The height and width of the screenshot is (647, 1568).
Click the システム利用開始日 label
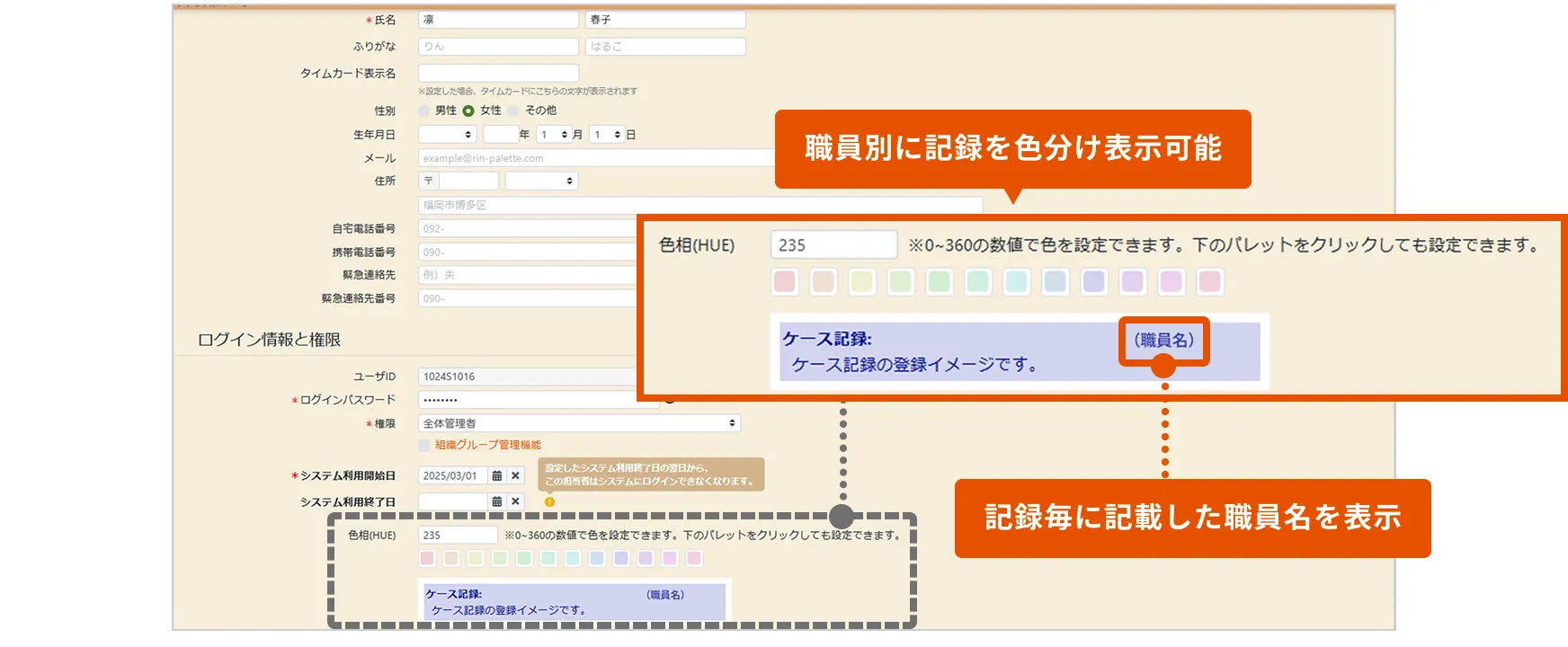pos(347,476)
